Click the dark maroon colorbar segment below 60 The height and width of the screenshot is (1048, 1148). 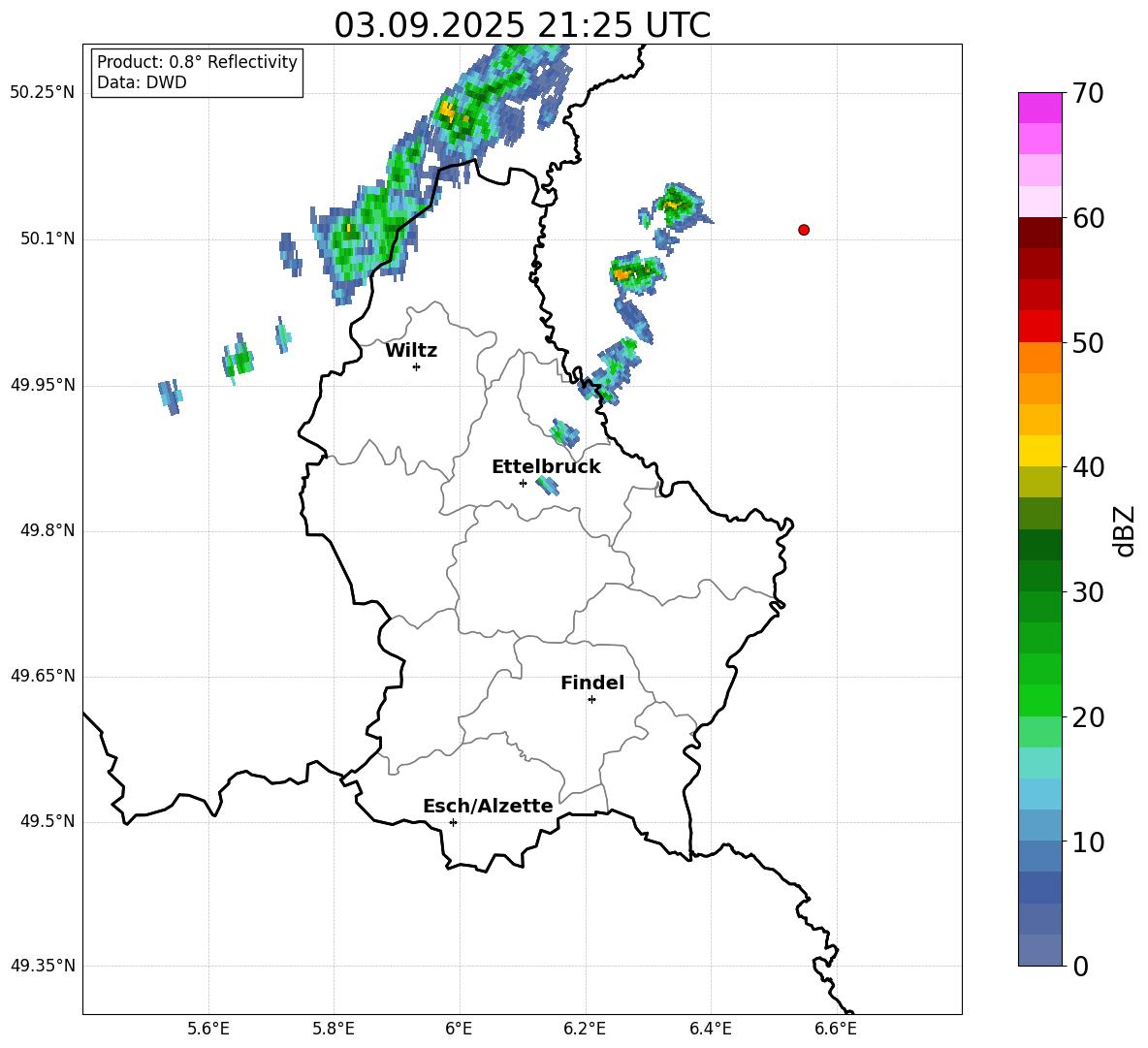click(x=1039, y=233)
